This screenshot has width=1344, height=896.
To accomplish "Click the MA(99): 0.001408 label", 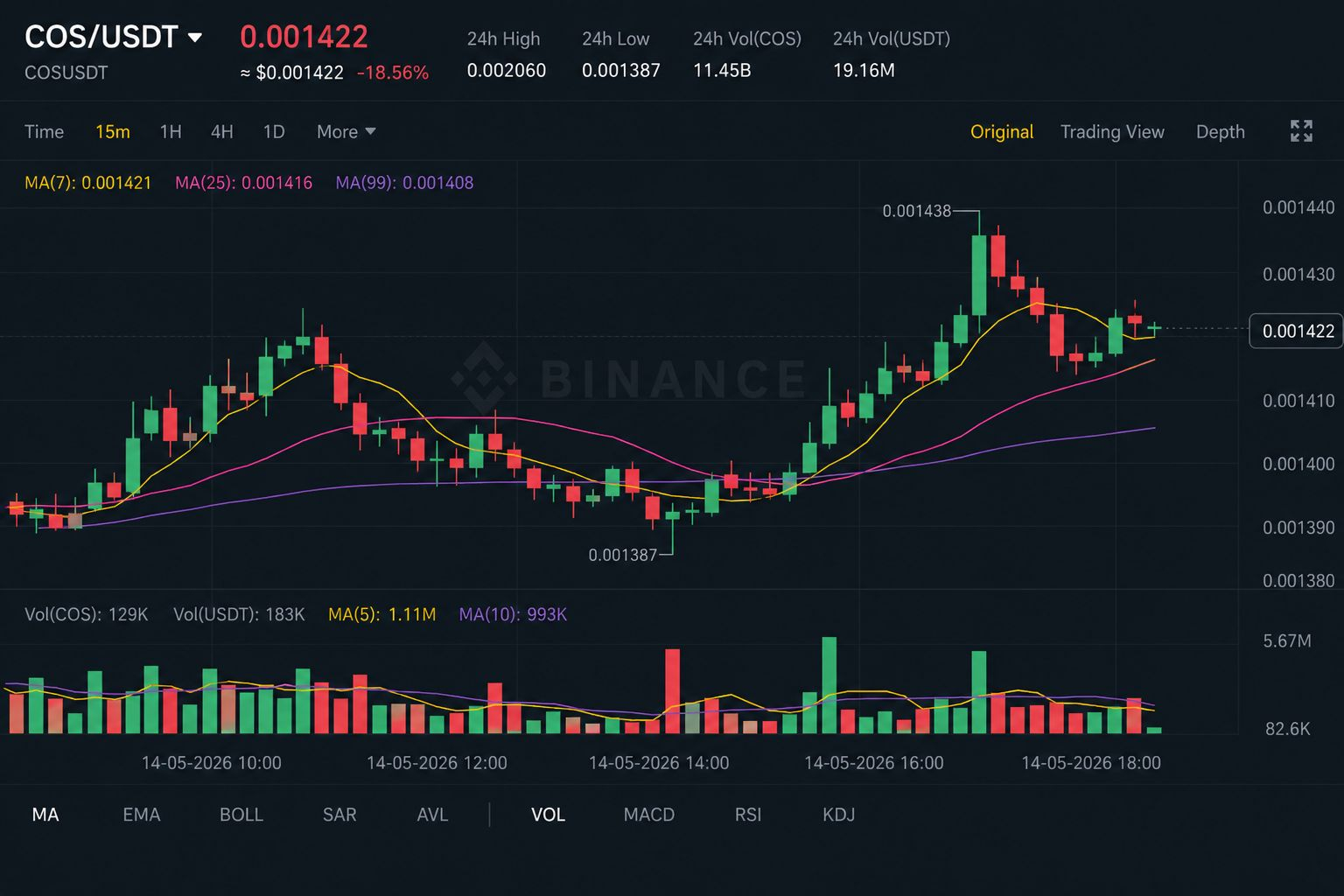I will pos(405,183).
